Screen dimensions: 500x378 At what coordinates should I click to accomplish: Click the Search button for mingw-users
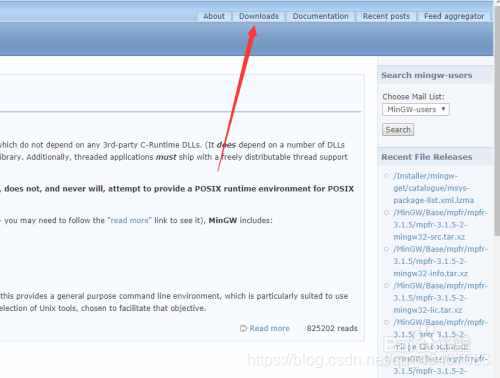pos(398,129)
